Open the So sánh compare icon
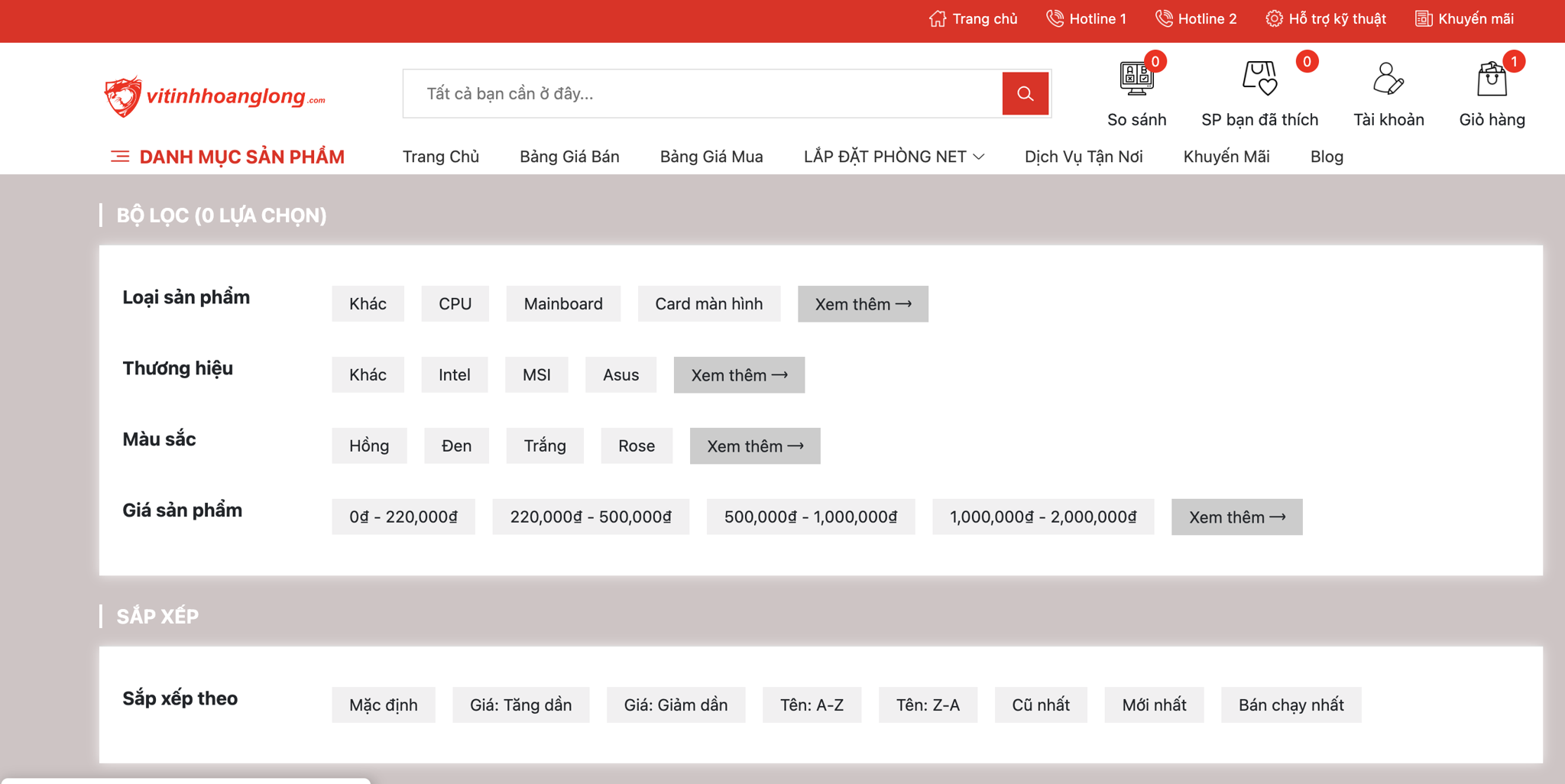 (x=1136, y=79)
